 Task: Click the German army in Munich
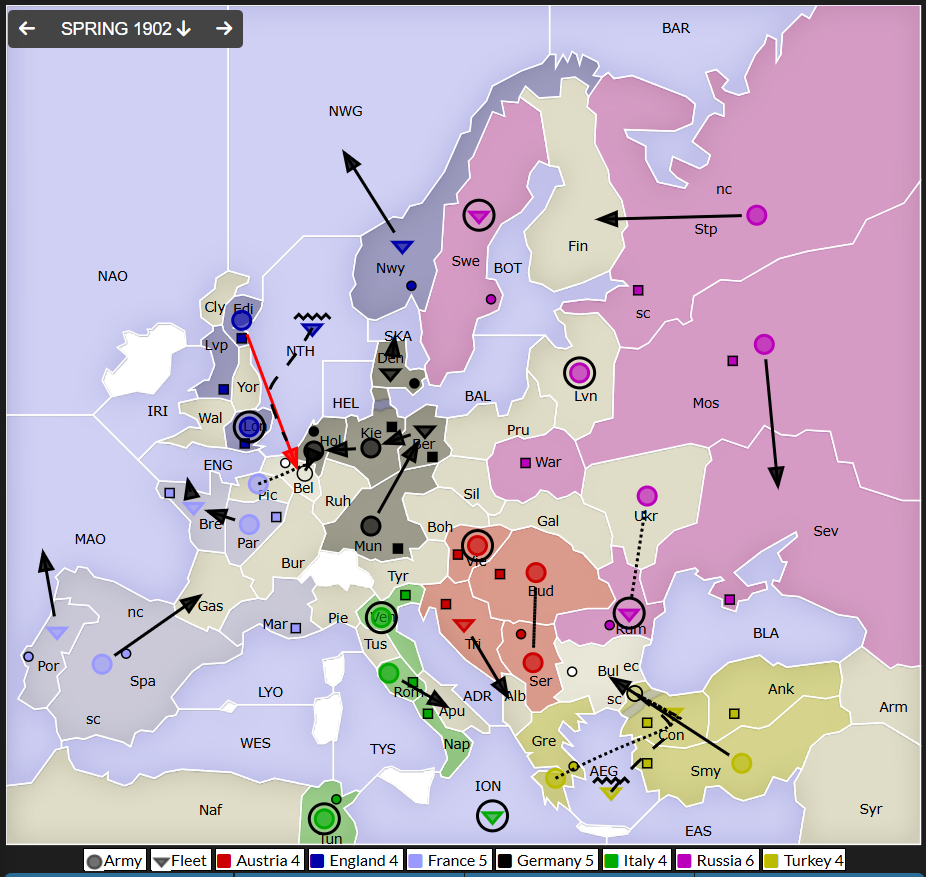pyautogui.click(x=371, y=526)
